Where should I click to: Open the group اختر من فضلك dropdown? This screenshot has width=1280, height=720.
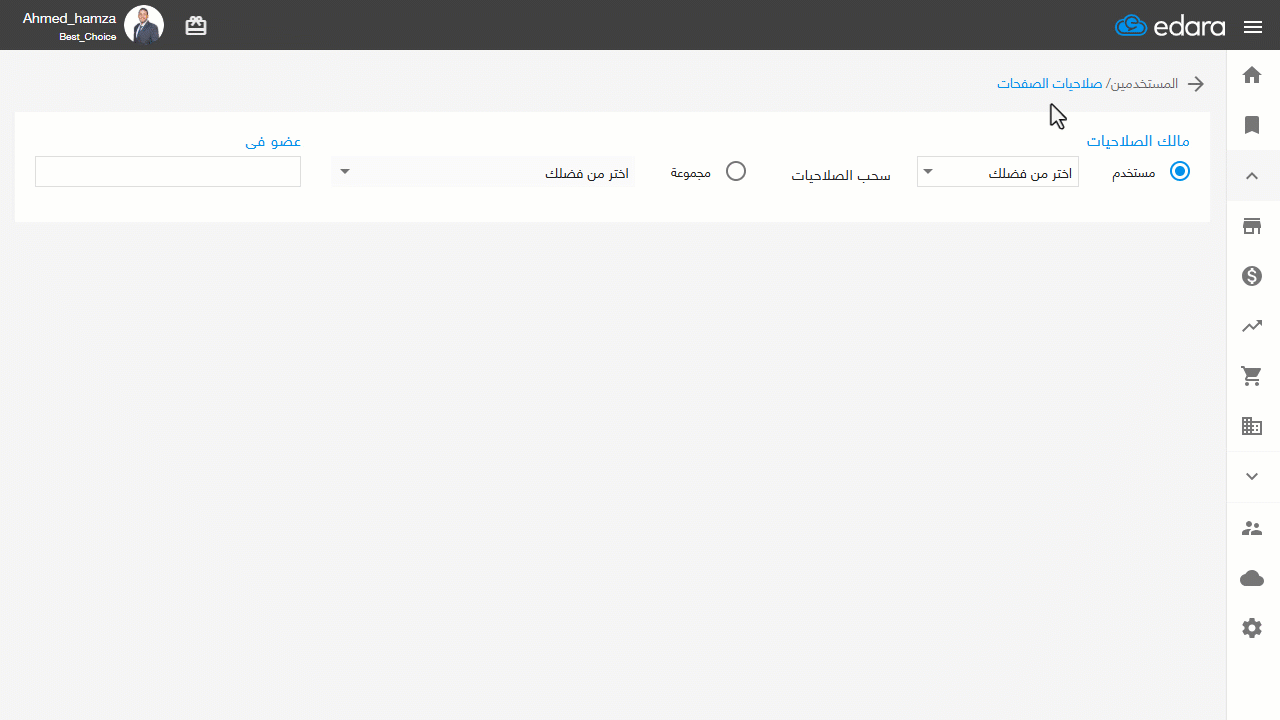point(483,172)
